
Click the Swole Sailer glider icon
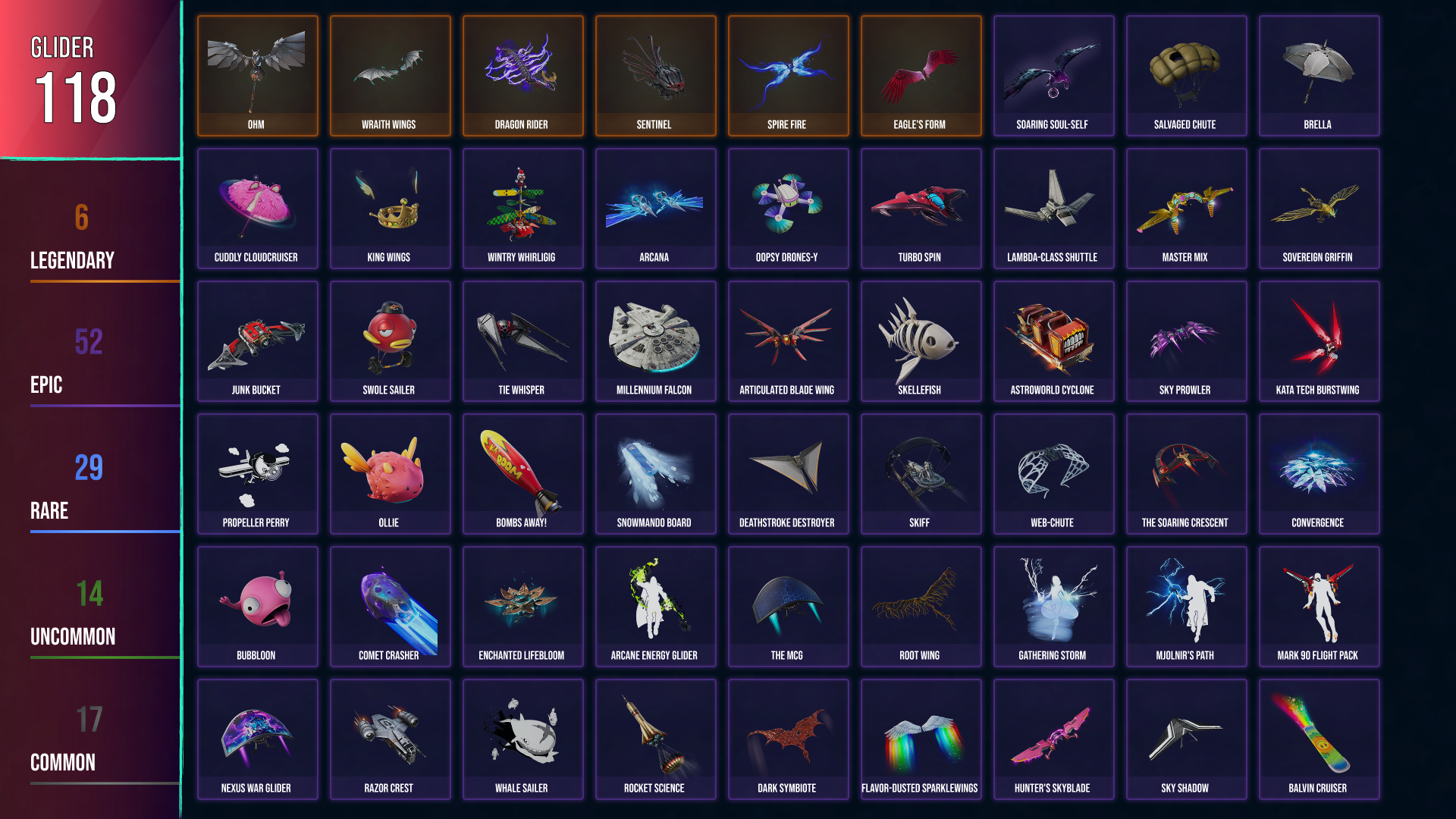tap(390, 341)
